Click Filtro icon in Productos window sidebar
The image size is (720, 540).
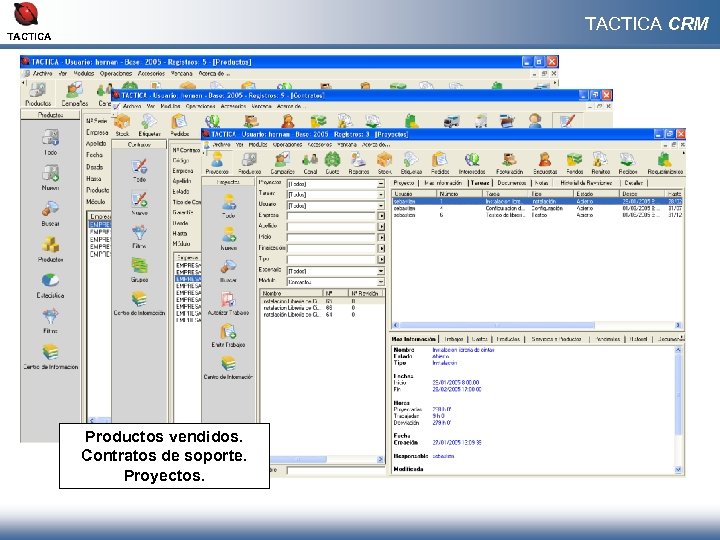(51, 321)
